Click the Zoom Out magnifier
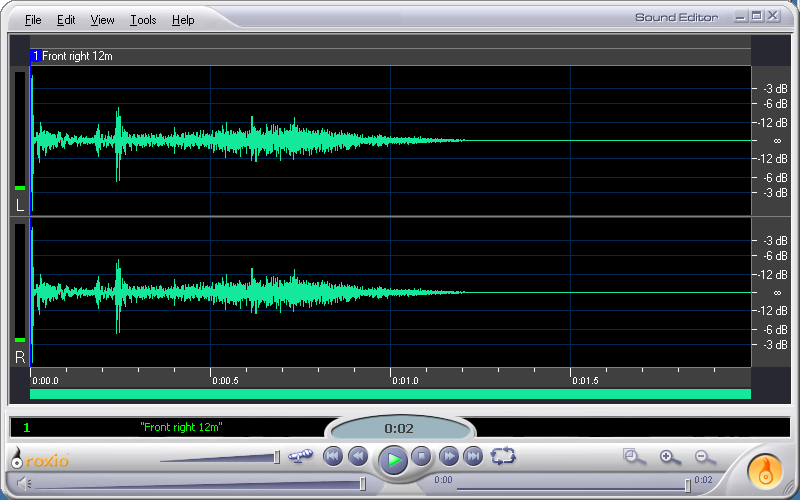The image size is (800, 500). (704, 457)
